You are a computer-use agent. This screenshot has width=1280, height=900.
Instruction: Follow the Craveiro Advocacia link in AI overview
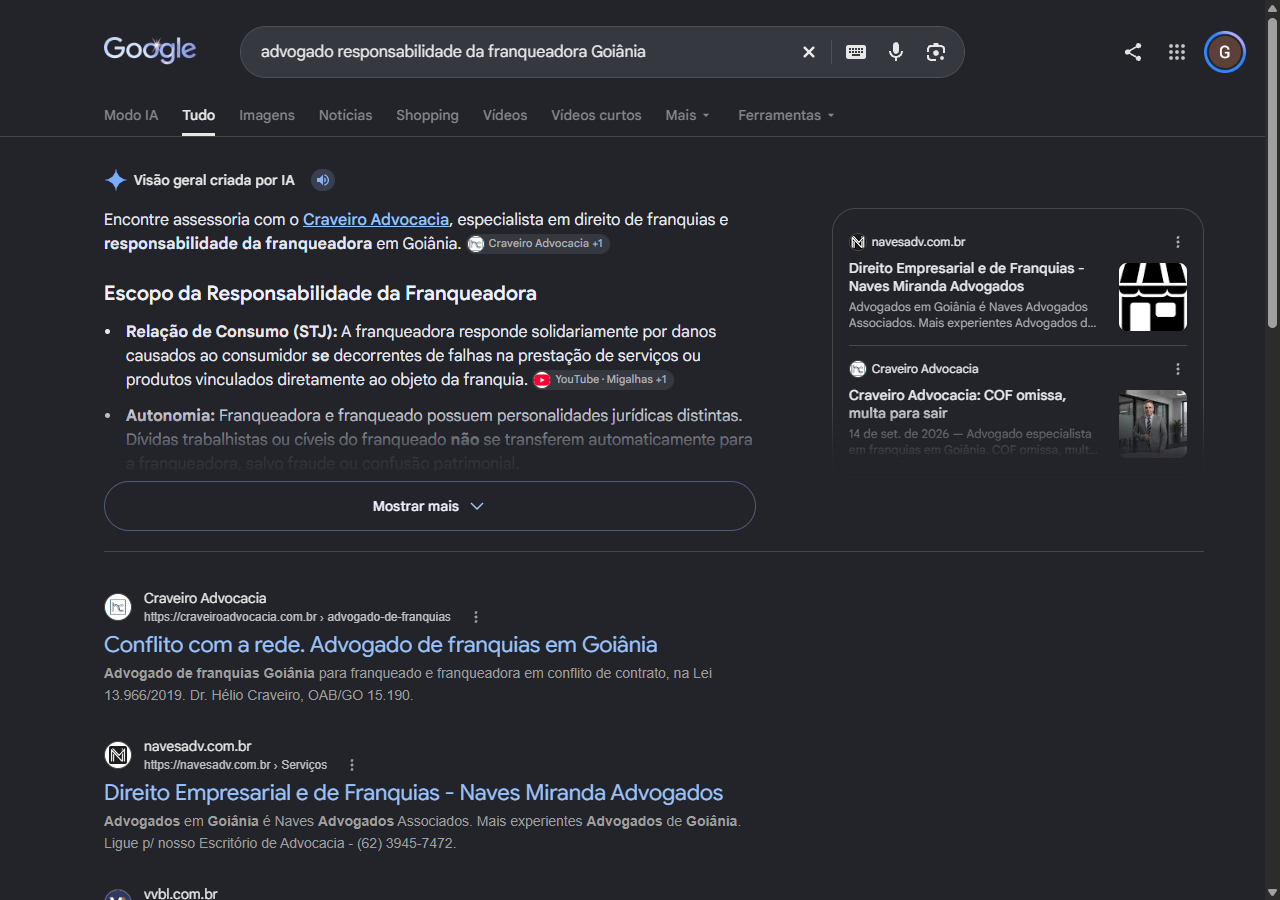coord(376,219)
